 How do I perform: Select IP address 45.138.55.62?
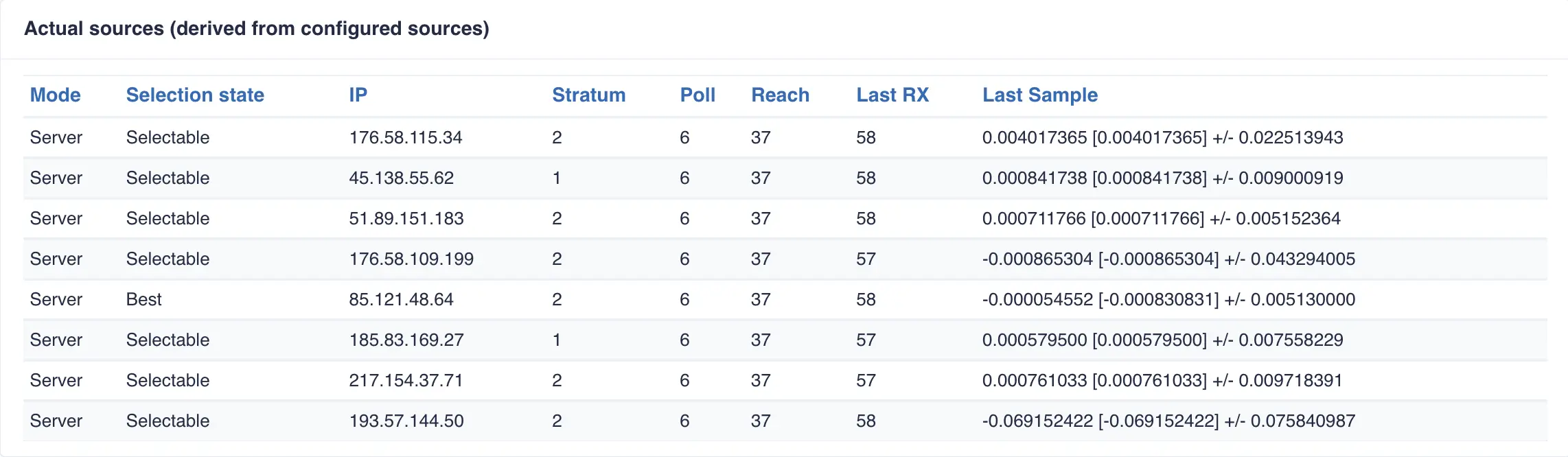click(401, 178)
